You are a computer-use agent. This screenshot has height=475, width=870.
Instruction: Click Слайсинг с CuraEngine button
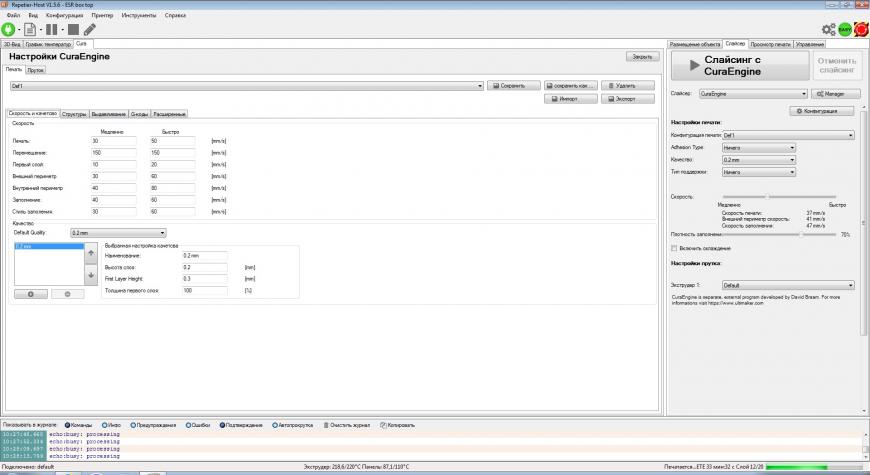(740, 65)
